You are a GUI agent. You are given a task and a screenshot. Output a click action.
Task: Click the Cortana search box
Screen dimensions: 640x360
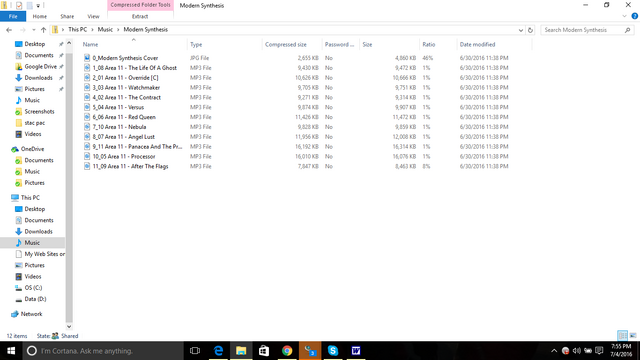point(103,351)
